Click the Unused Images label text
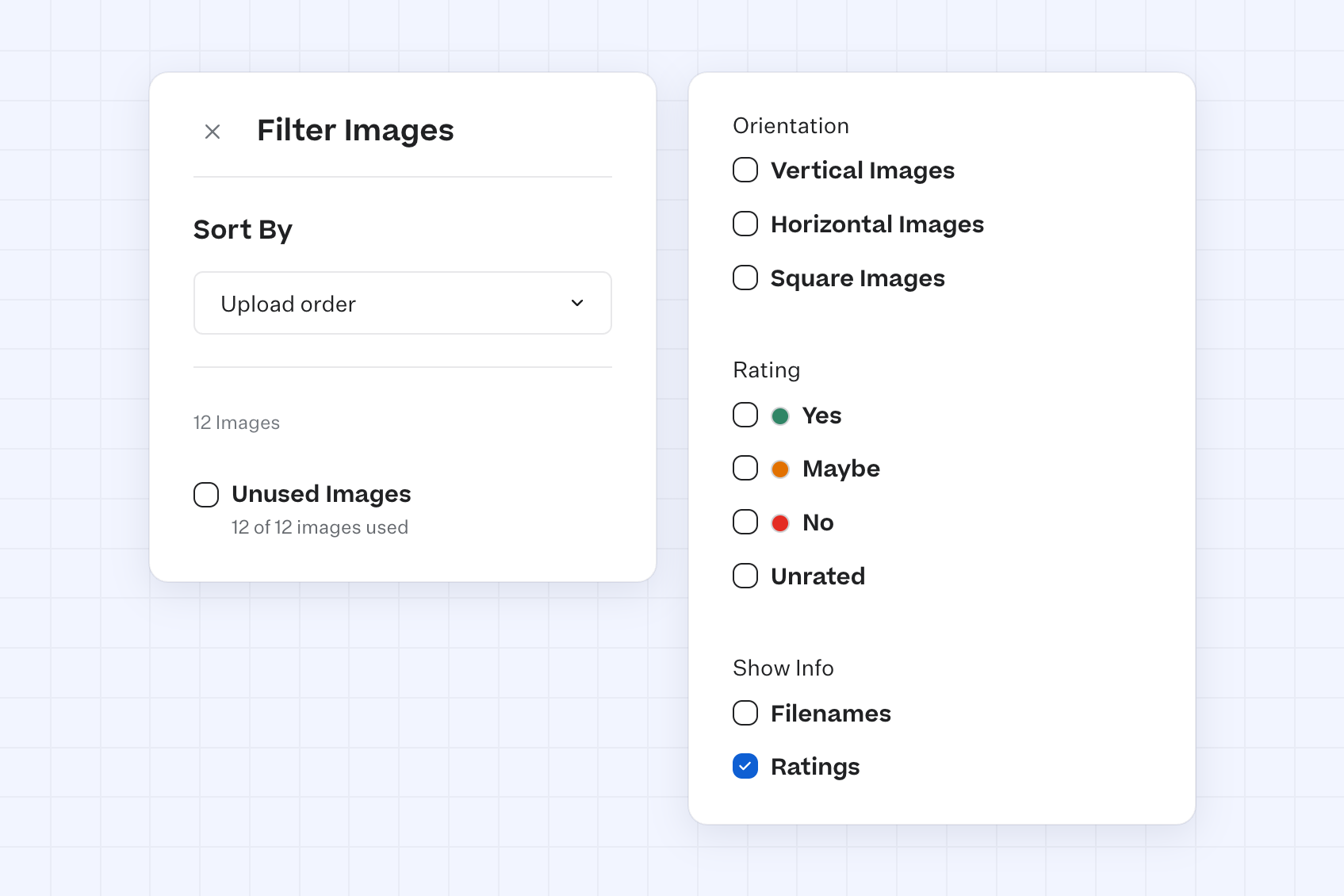 point(321,494)
